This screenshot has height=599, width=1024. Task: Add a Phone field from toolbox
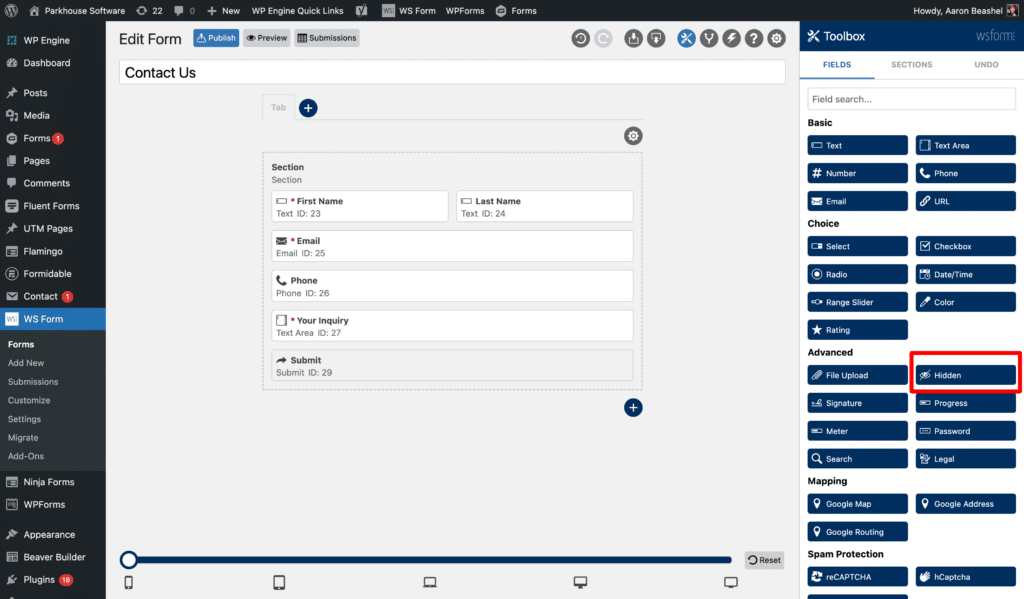tap(965, 173)
